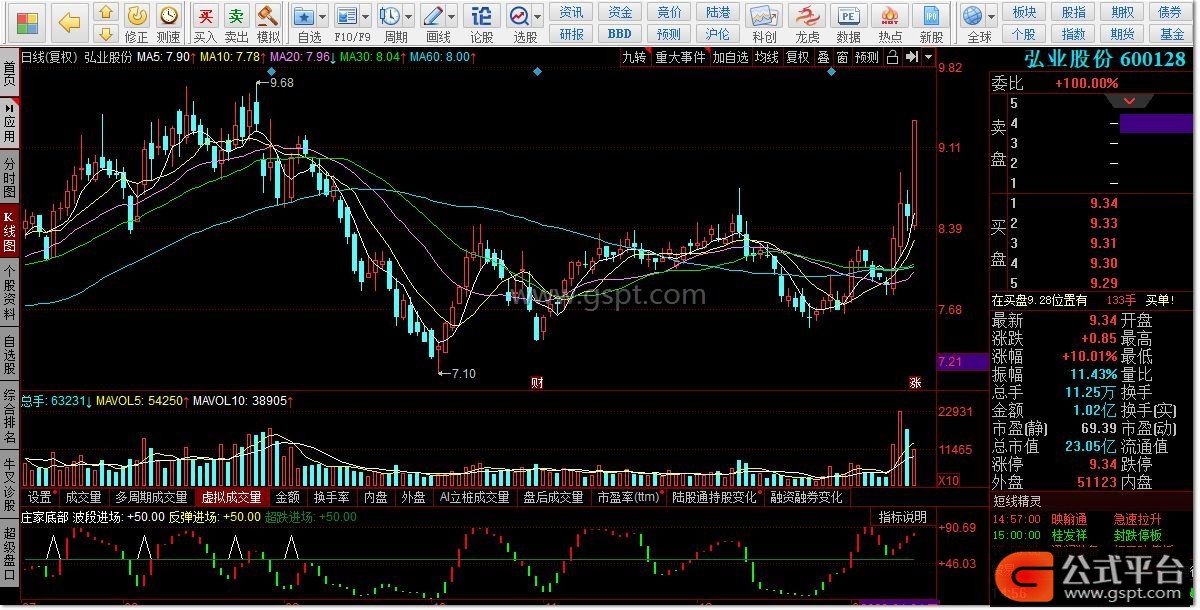Open the 卖出 sell order icon
1200x610 pixels.
pyautogui.click(x=236, y=23)
